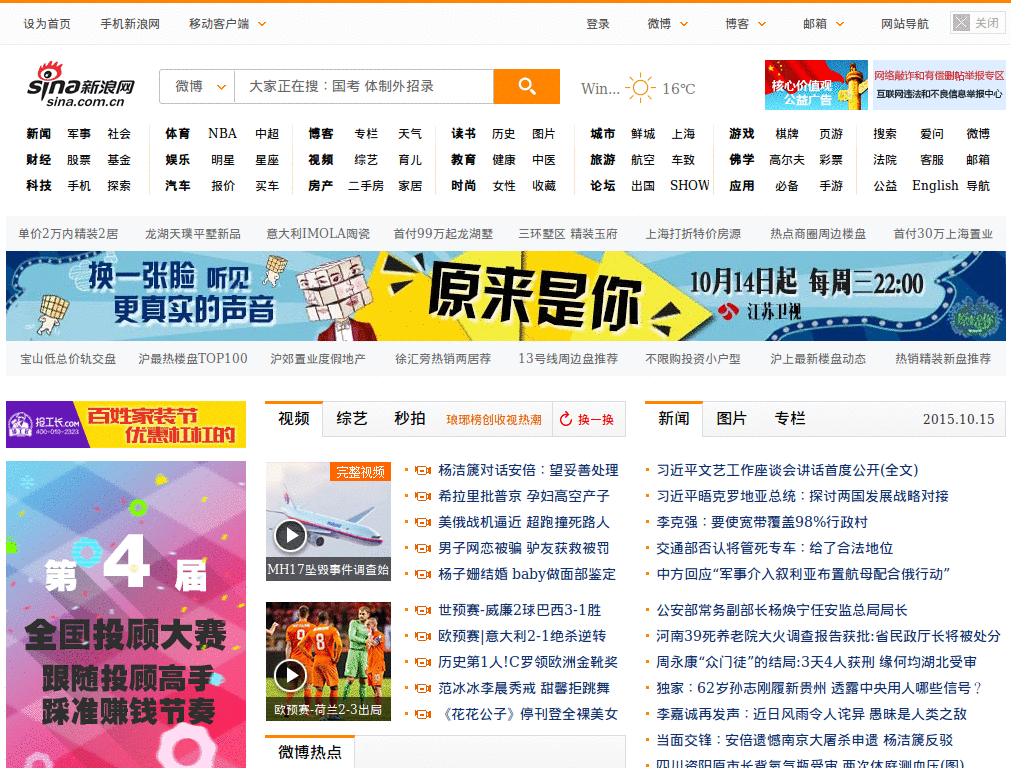The height and width of the screenshot is (768, 1024).
Task: Click video icon beside 美俄战机逼近 headline
Action: 423,522
